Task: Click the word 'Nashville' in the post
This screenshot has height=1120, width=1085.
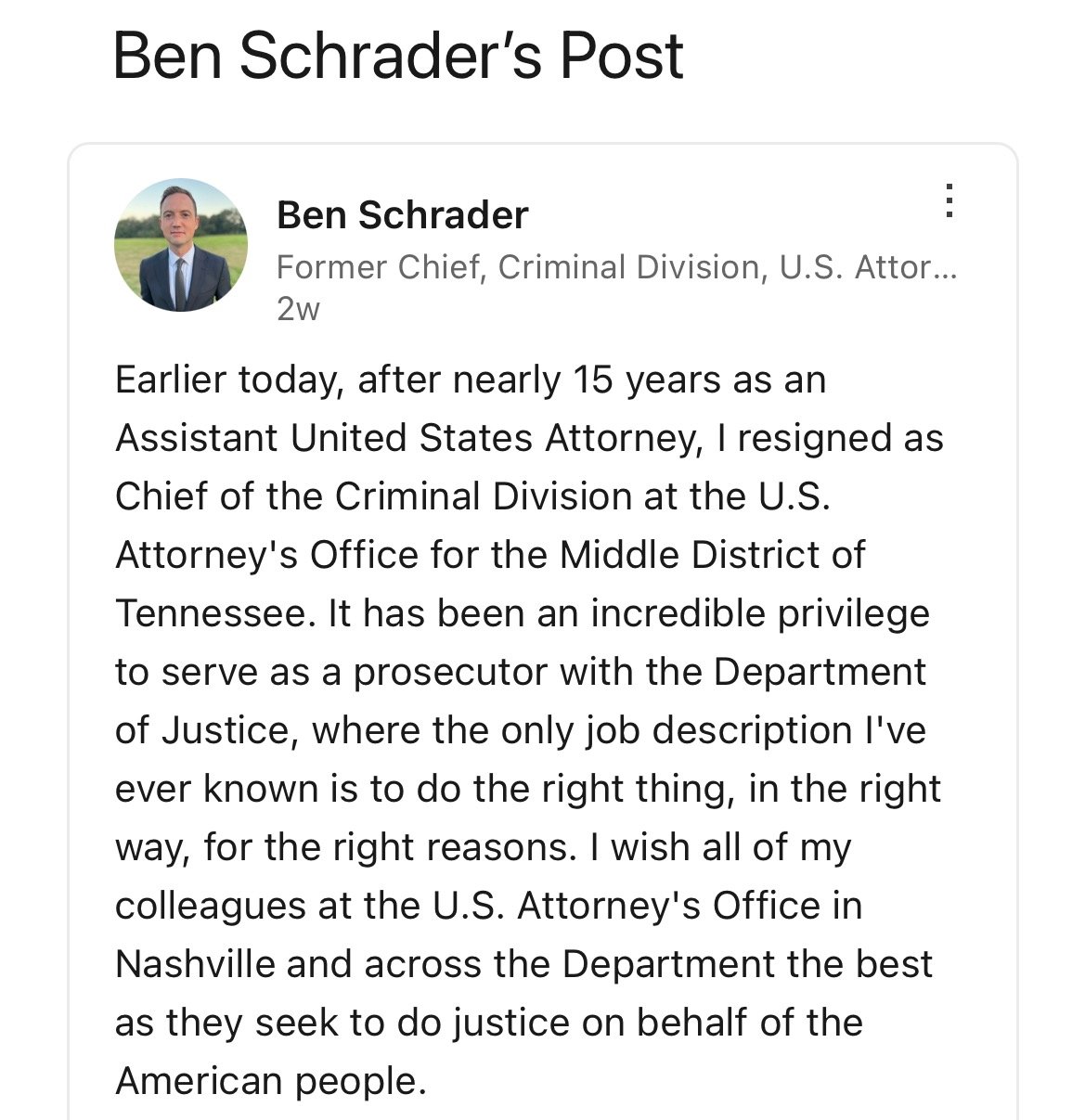Action: pyautogui.click(x=194, y=964)
